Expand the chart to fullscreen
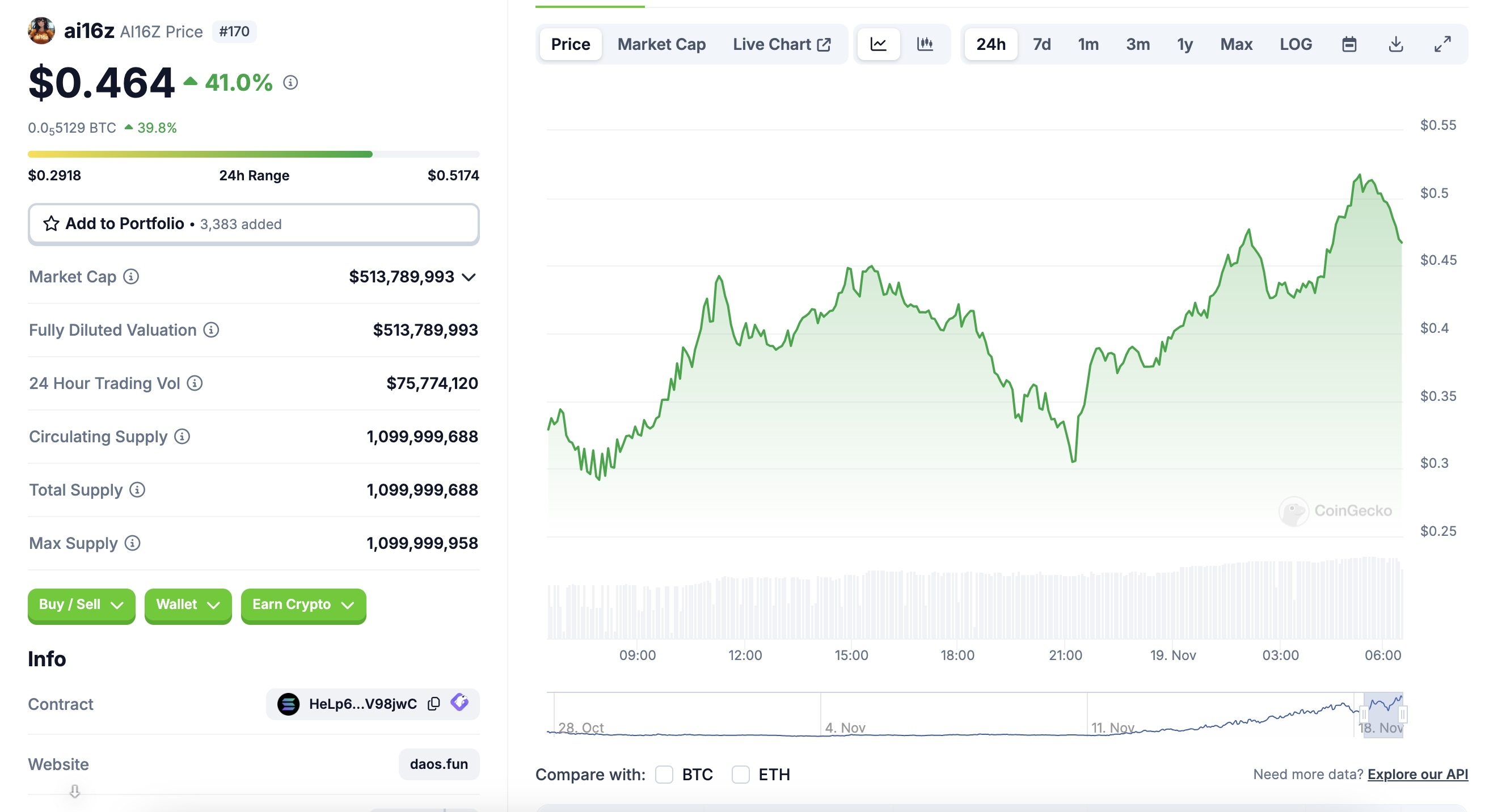The image size is (1485, 812). tap(1443, 44)
